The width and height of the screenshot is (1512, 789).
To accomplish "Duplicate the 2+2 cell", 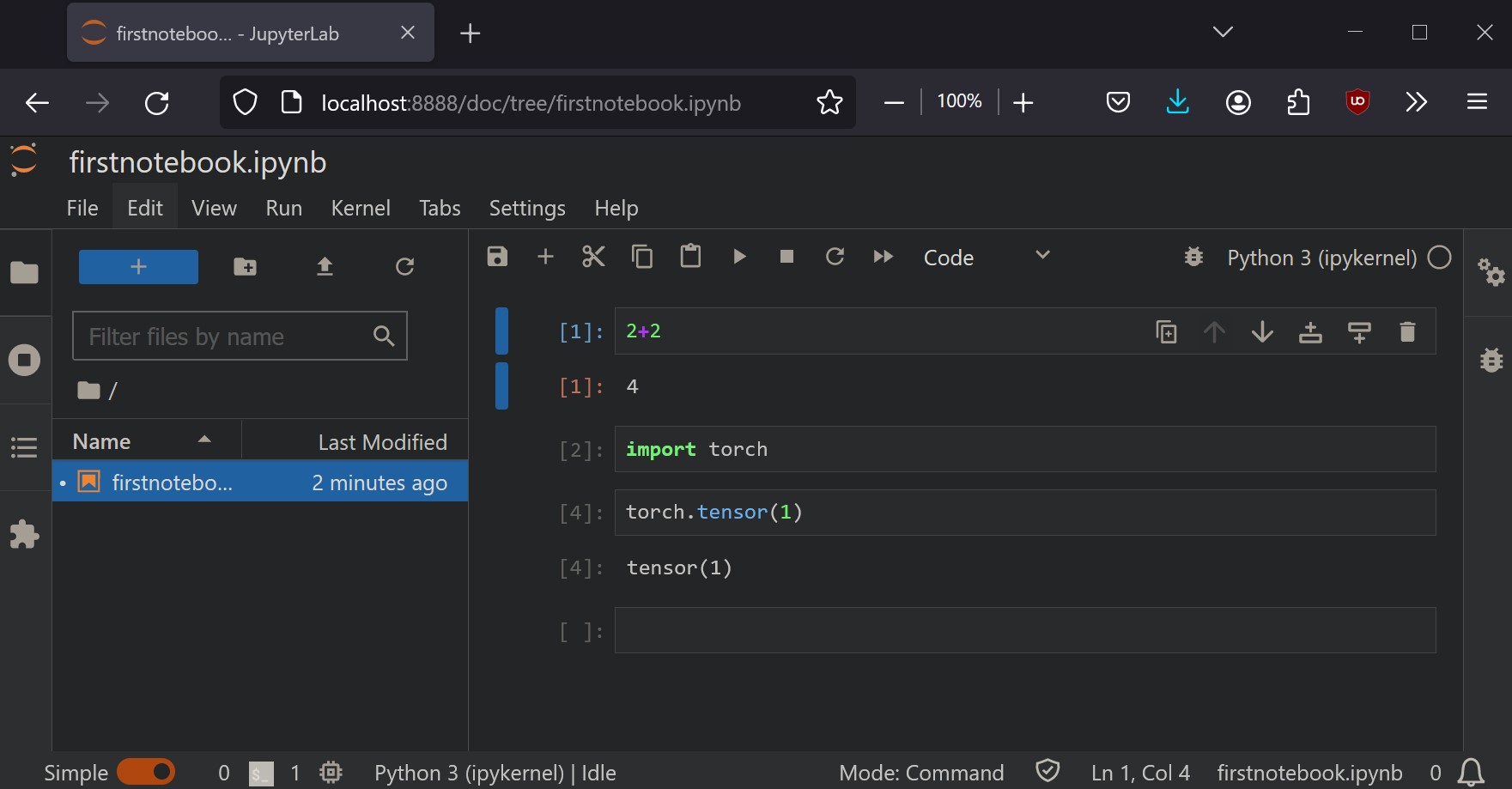I will [x=1166, y=331].
